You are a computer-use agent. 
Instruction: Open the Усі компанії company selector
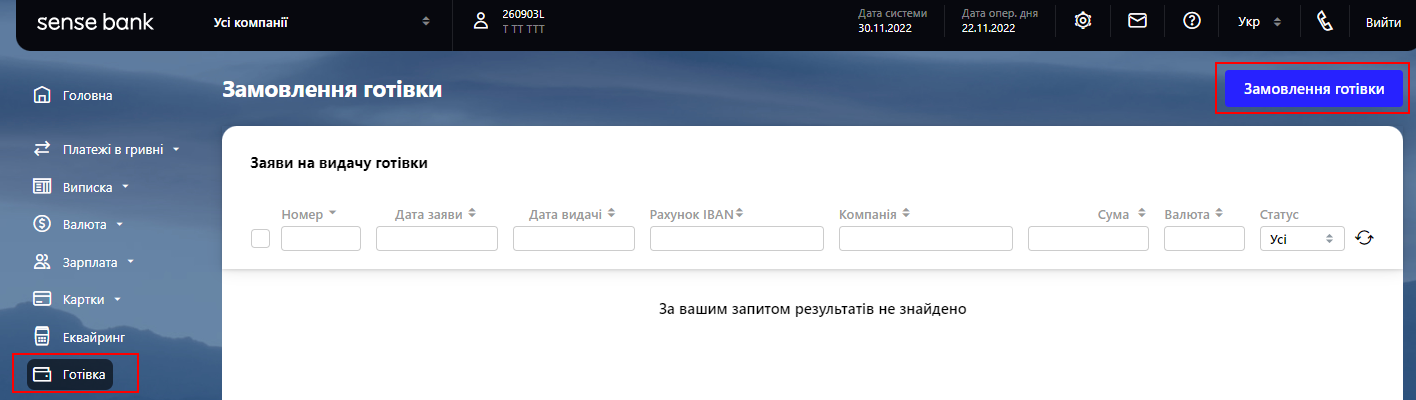click(x=322, y=21)
